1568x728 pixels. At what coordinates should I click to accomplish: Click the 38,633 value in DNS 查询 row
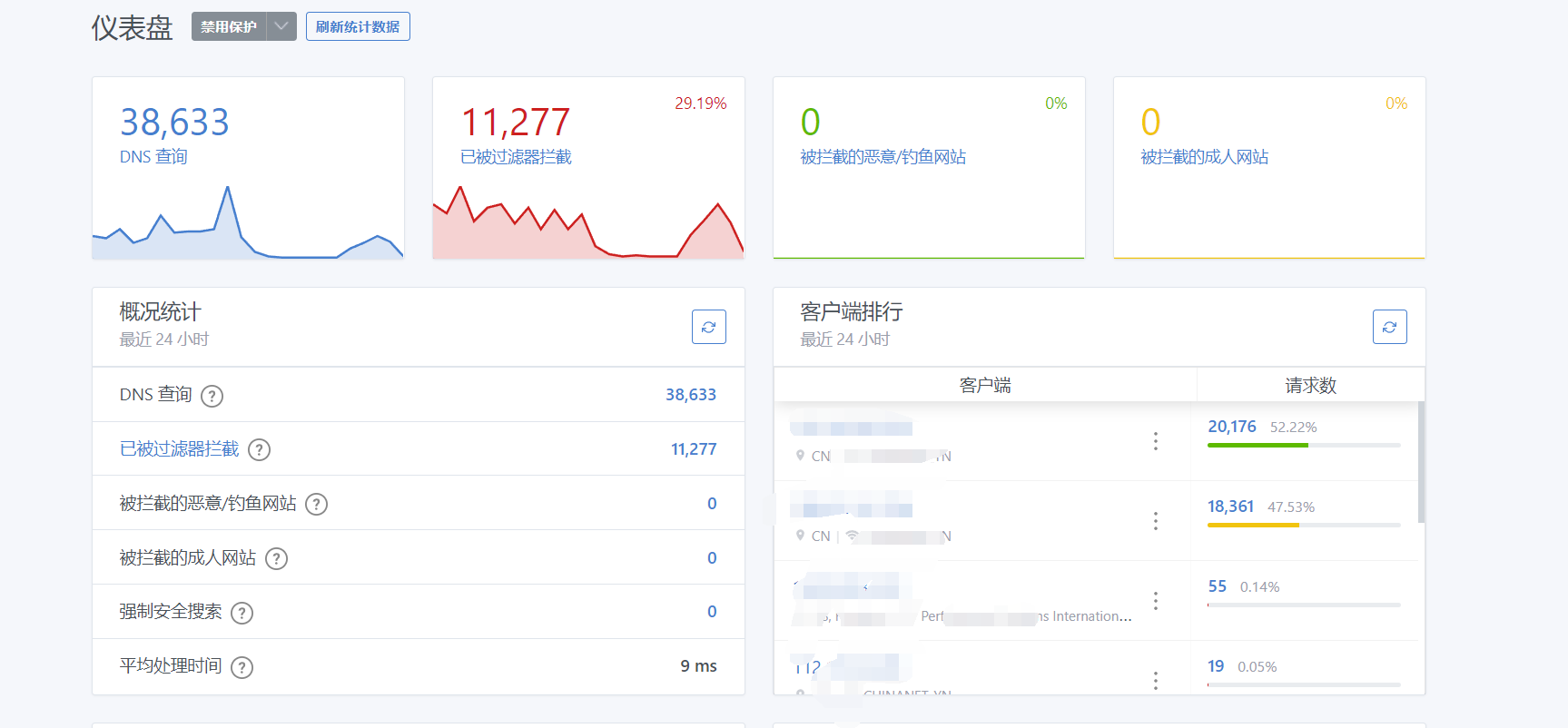691,395
